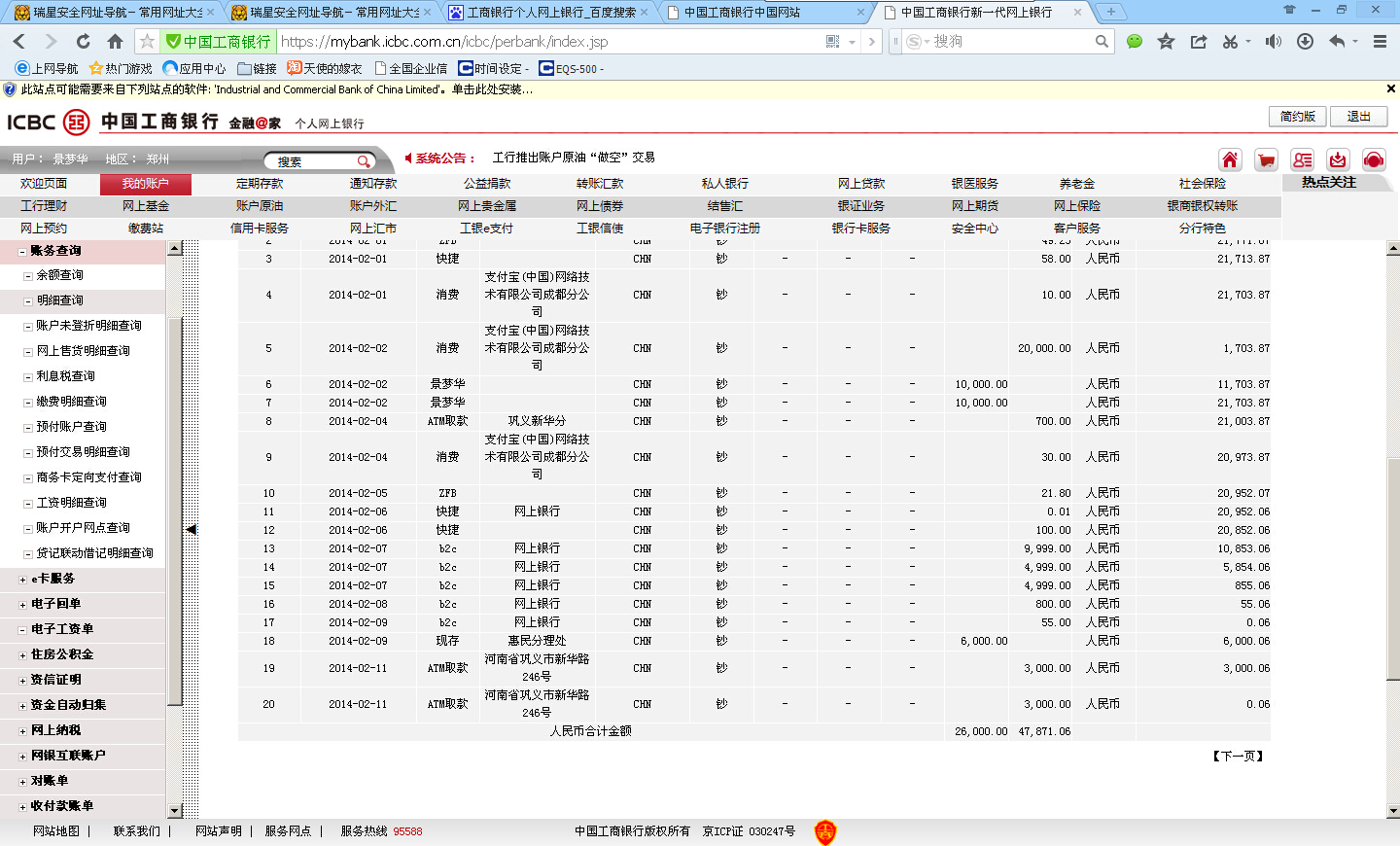Click the headset customer service icon

coord(1373,160)
